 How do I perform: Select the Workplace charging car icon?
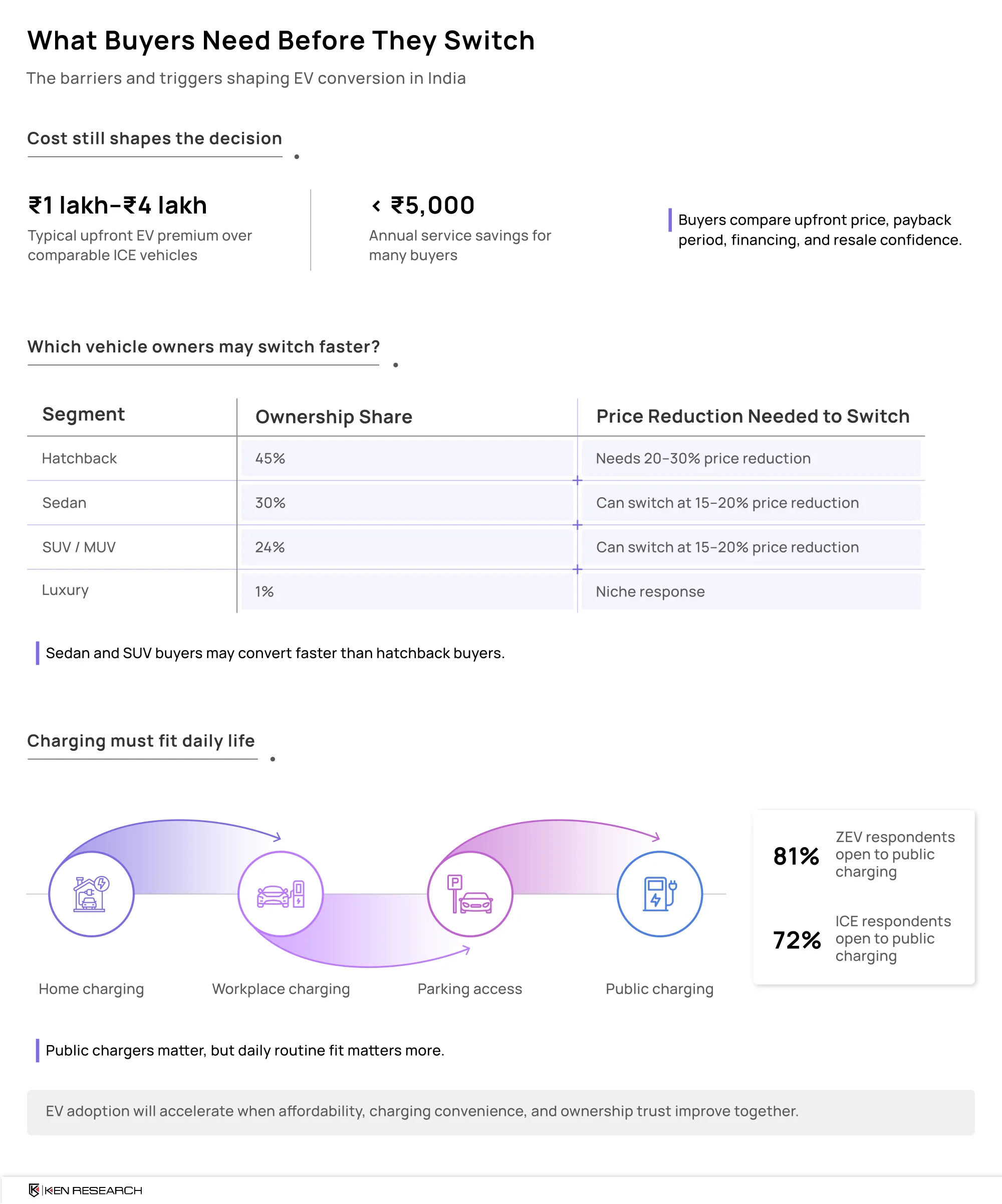point(281,894)
